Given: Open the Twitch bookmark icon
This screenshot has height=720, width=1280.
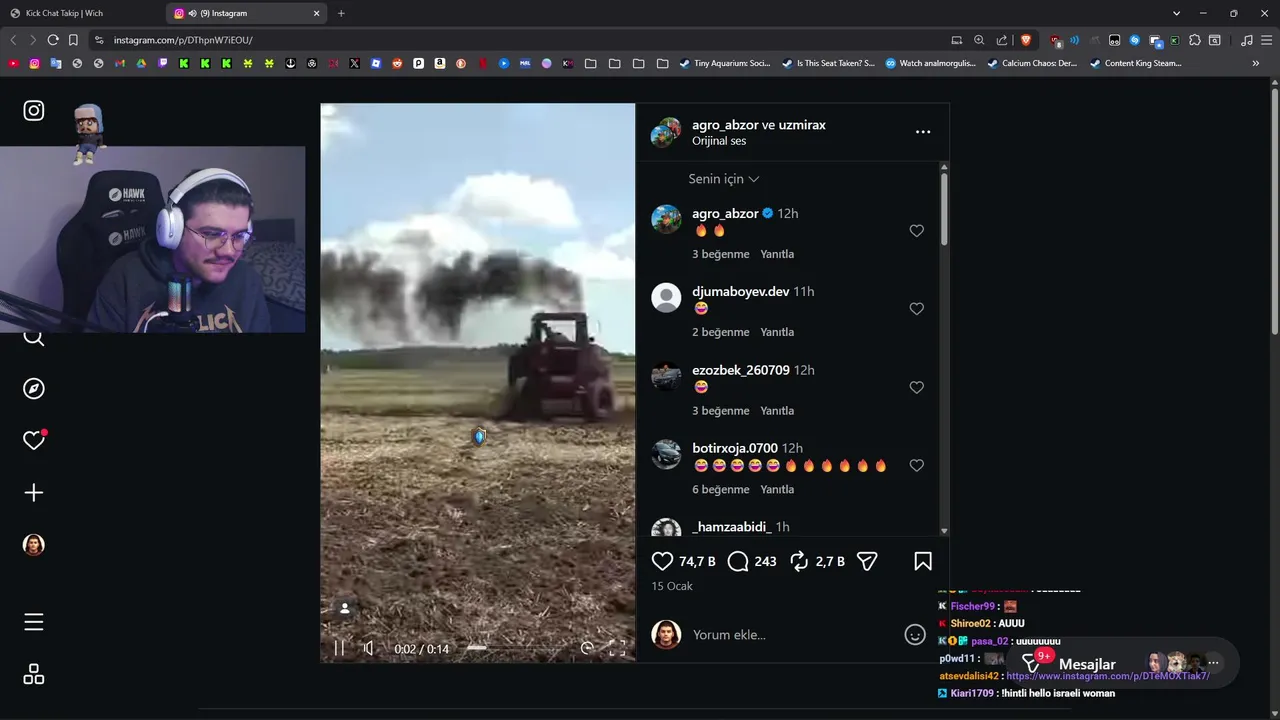Looking at the screenshot, I should pyautogui.click(x=163, y=63).
